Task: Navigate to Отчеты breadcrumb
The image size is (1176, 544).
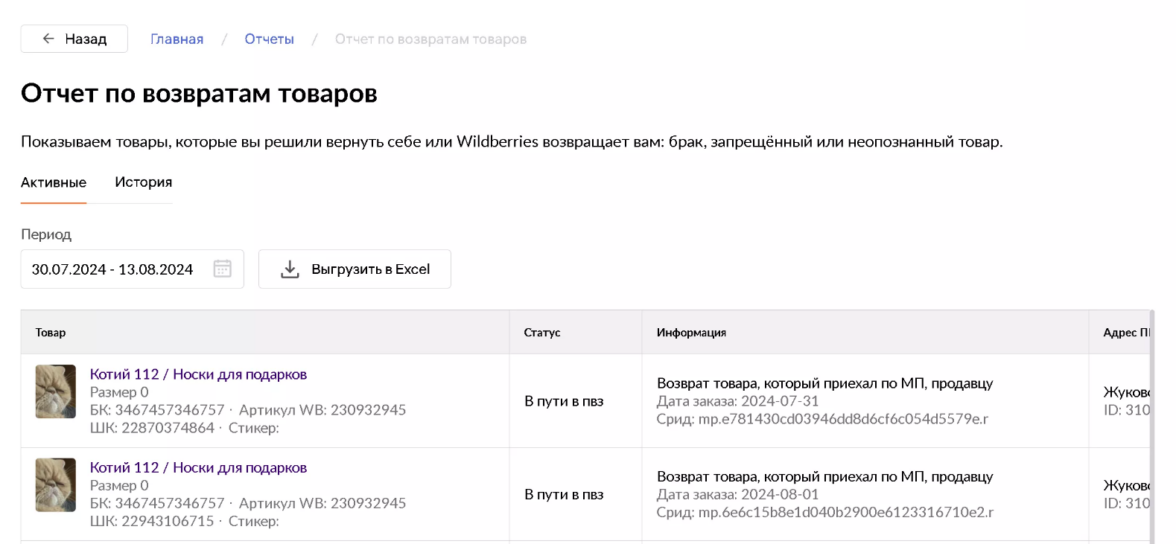Action: 269,39
